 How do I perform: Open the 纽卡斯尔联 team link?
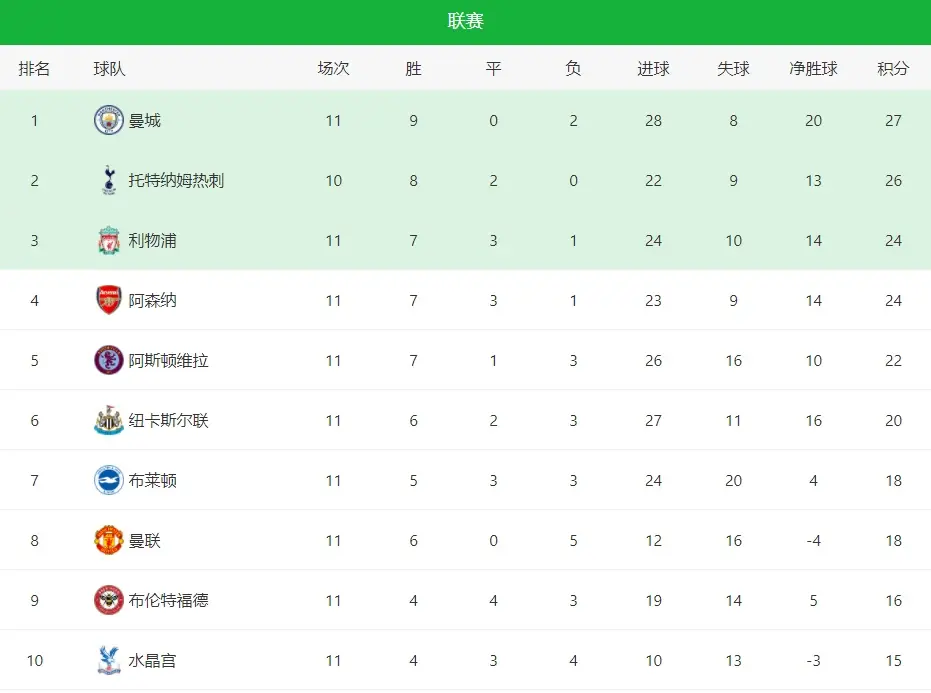[169, 420]
